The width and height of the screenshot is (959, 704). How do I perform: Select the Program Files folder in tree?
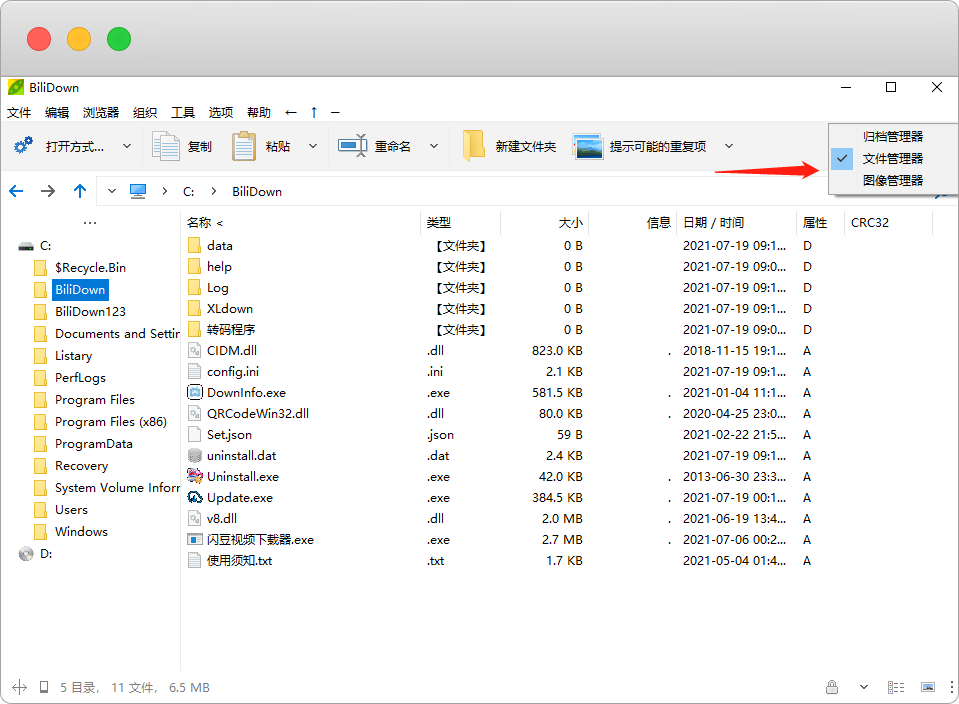point(95,399)
